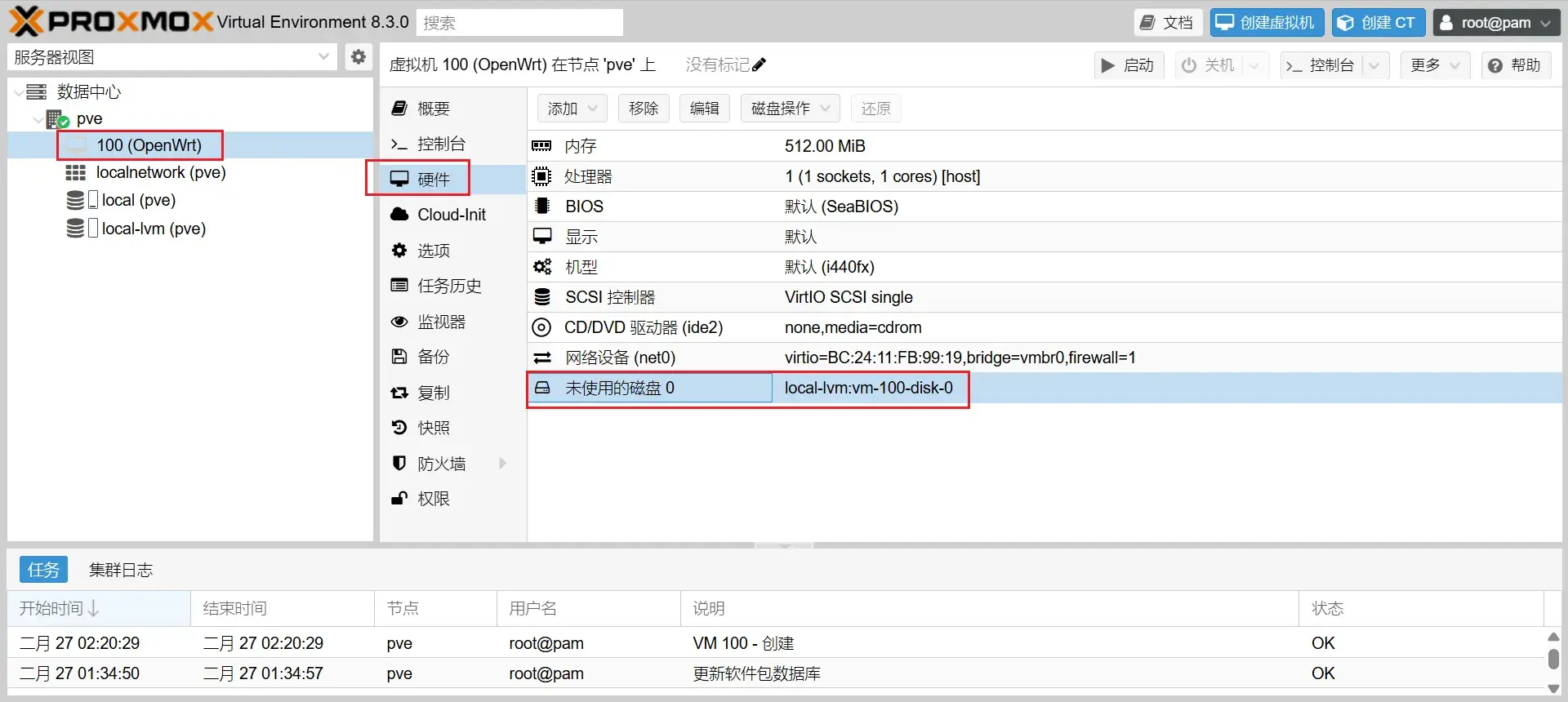
Task: Expand the 磁盘操作 disk action dropdown
Action: click(x=790, y=109)
